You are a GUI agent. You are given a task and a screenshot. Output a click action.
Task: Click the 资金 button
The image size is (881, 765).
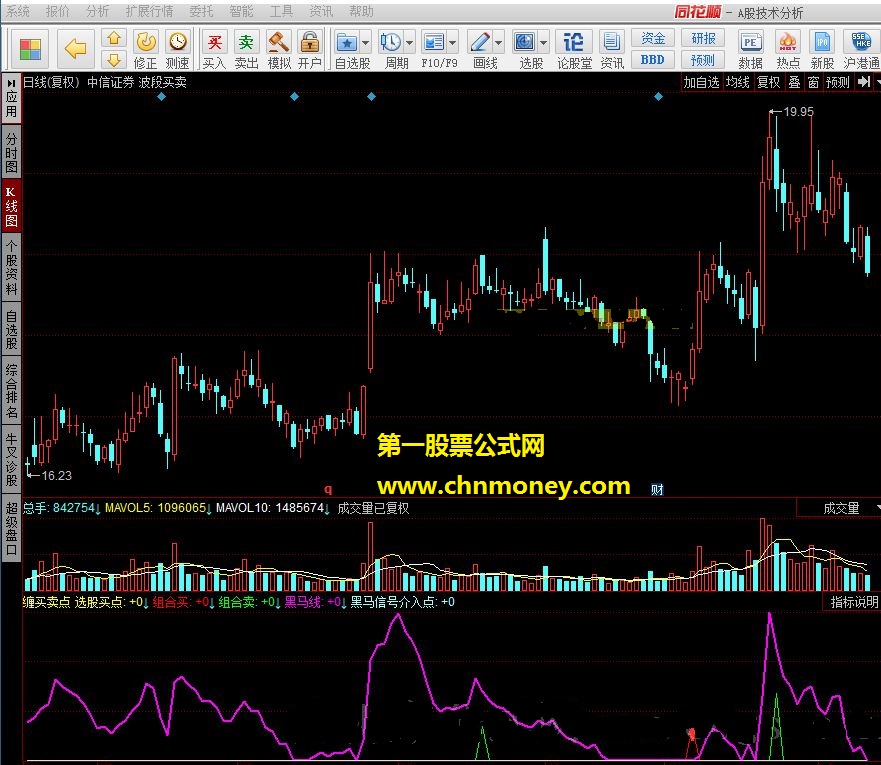coord(652,38)
